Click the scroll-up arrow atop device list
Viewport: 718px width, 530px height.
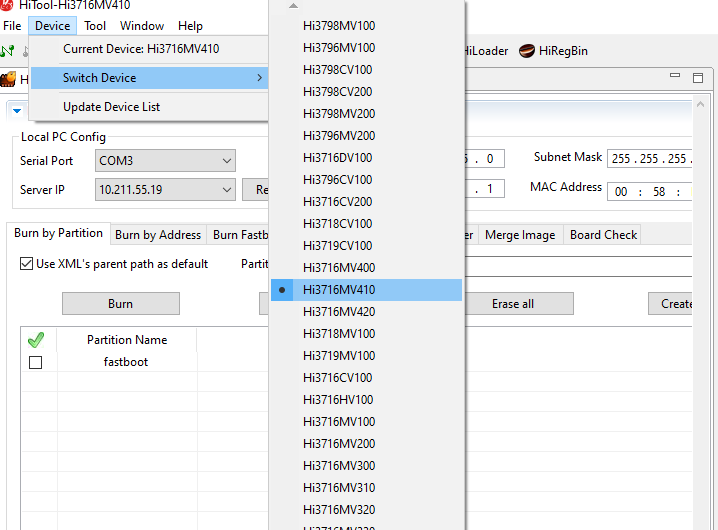point(293,6)
